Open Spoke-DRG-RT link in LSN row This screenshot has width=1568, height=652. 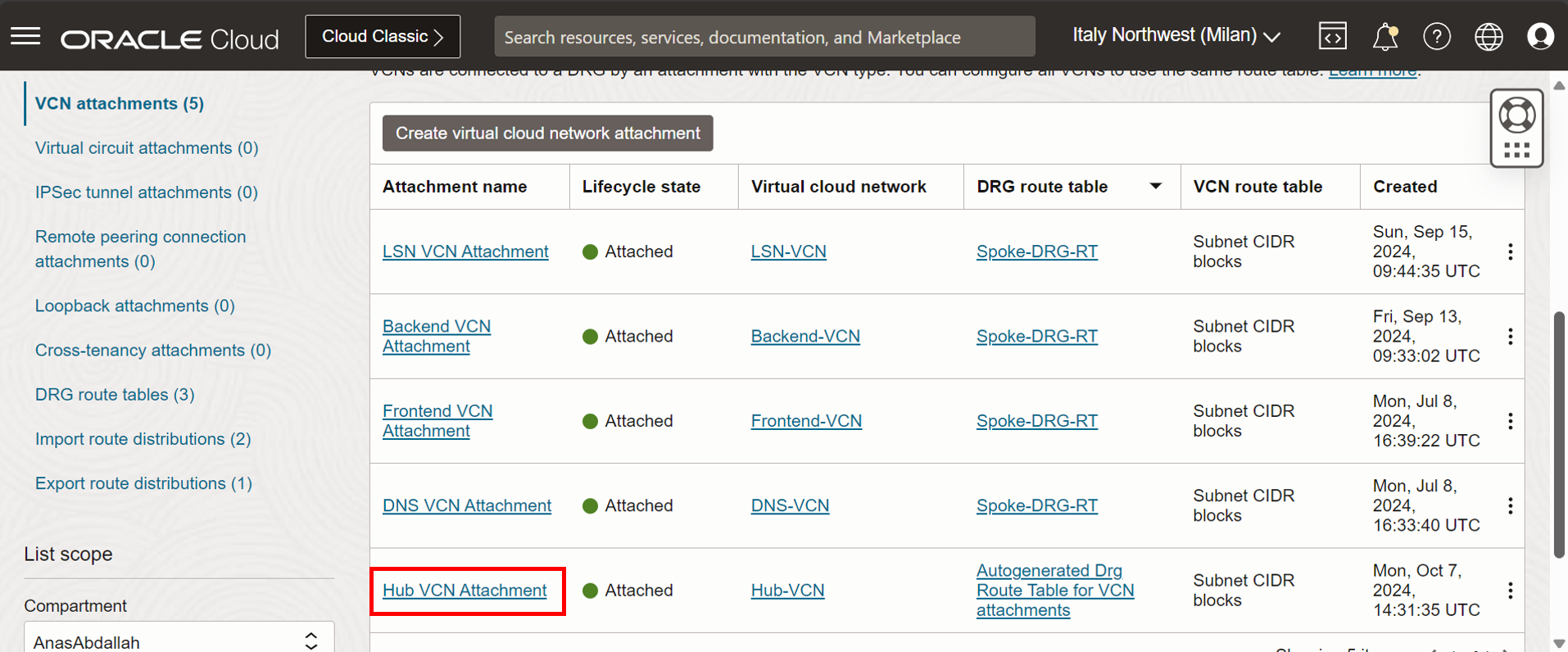point(1037,251)
